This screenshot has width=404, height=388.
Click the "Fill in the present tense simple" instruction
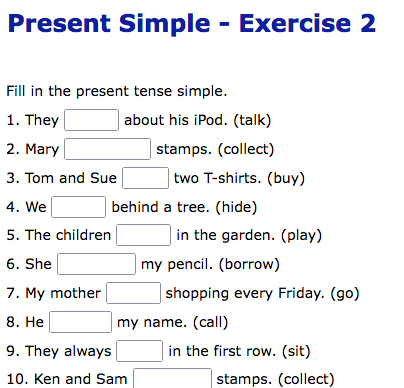(117, 91)
